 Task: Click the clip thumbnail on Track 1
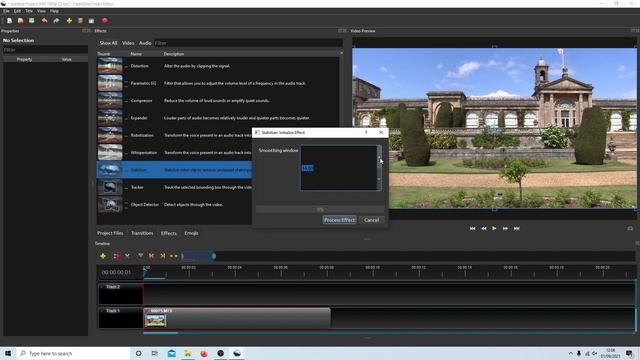pyautogui.click(x=156, y=320)
